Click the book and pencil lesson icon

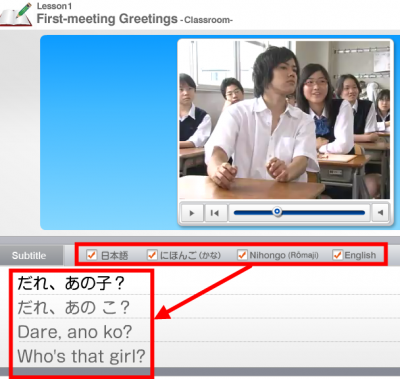pos(17,14)
